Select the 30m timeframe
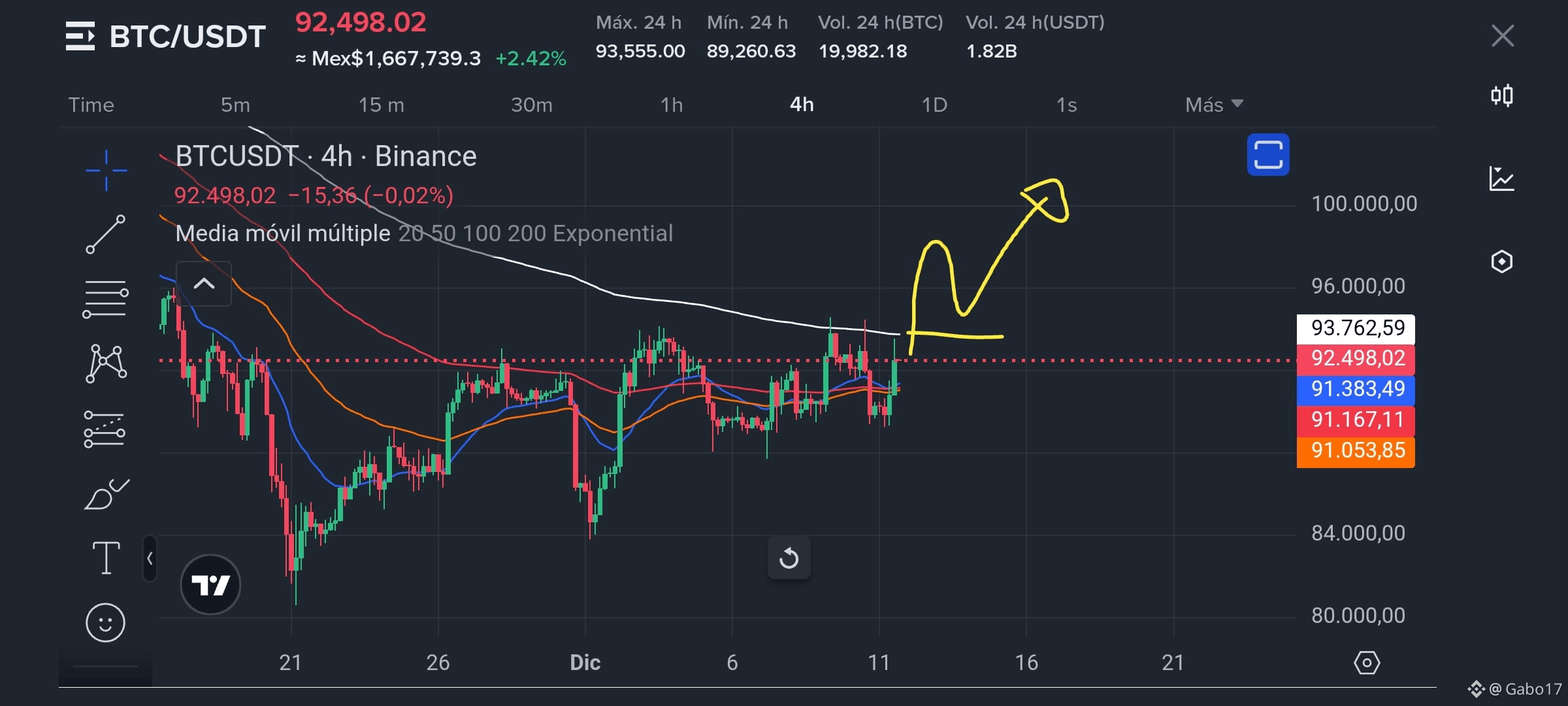The height and width of the screenshot is (706, 1568). [x=532, y=105]
